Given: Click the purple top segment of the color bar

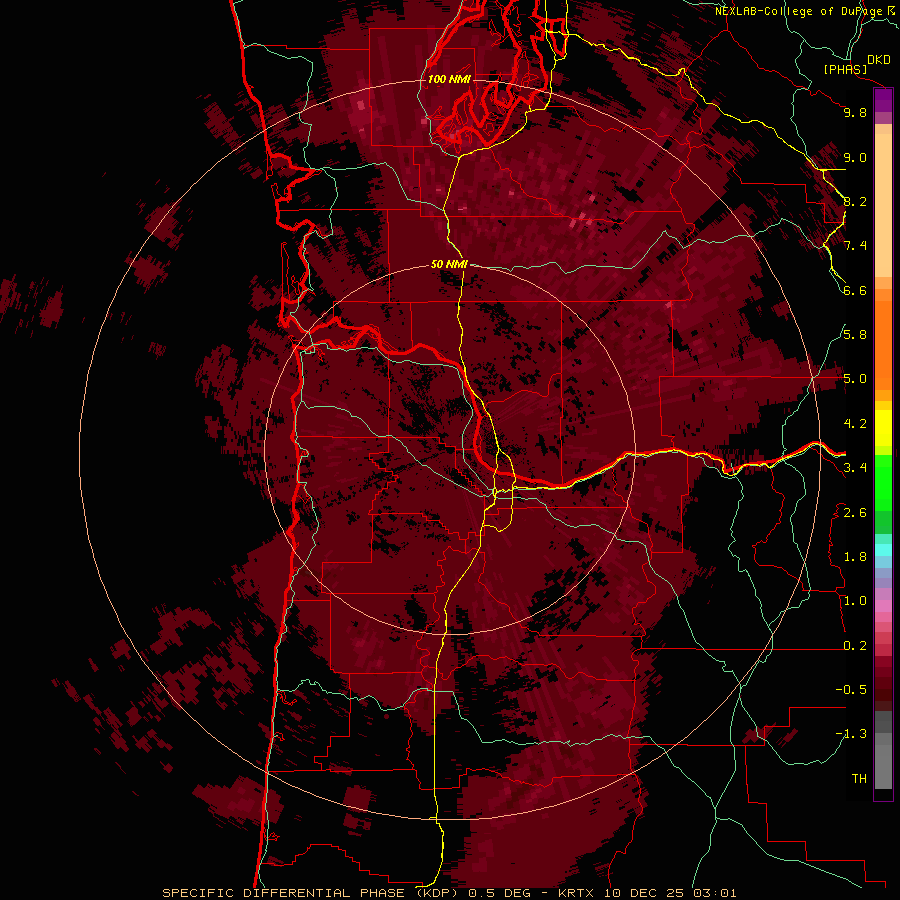Looking at the screenshot, I should click(883, 100).
